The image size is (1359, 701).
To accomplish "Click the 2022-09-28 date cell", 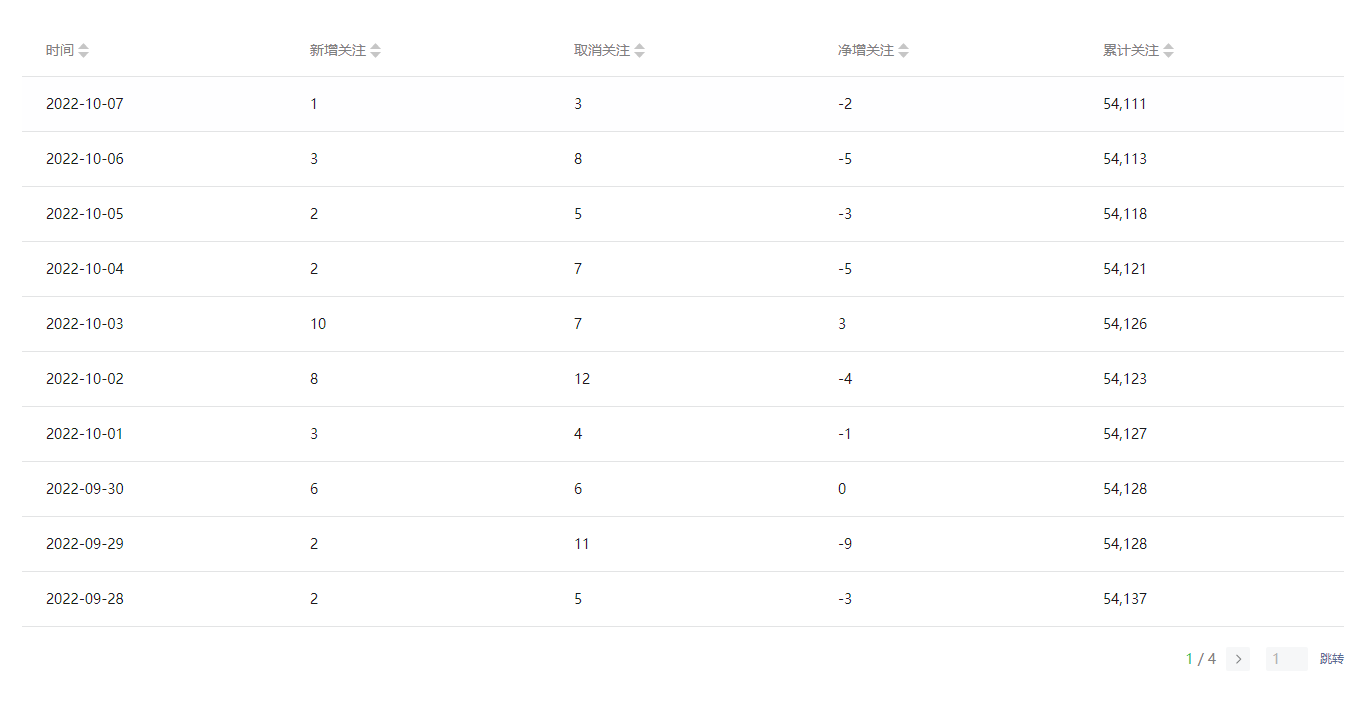I will click(85, 599).
